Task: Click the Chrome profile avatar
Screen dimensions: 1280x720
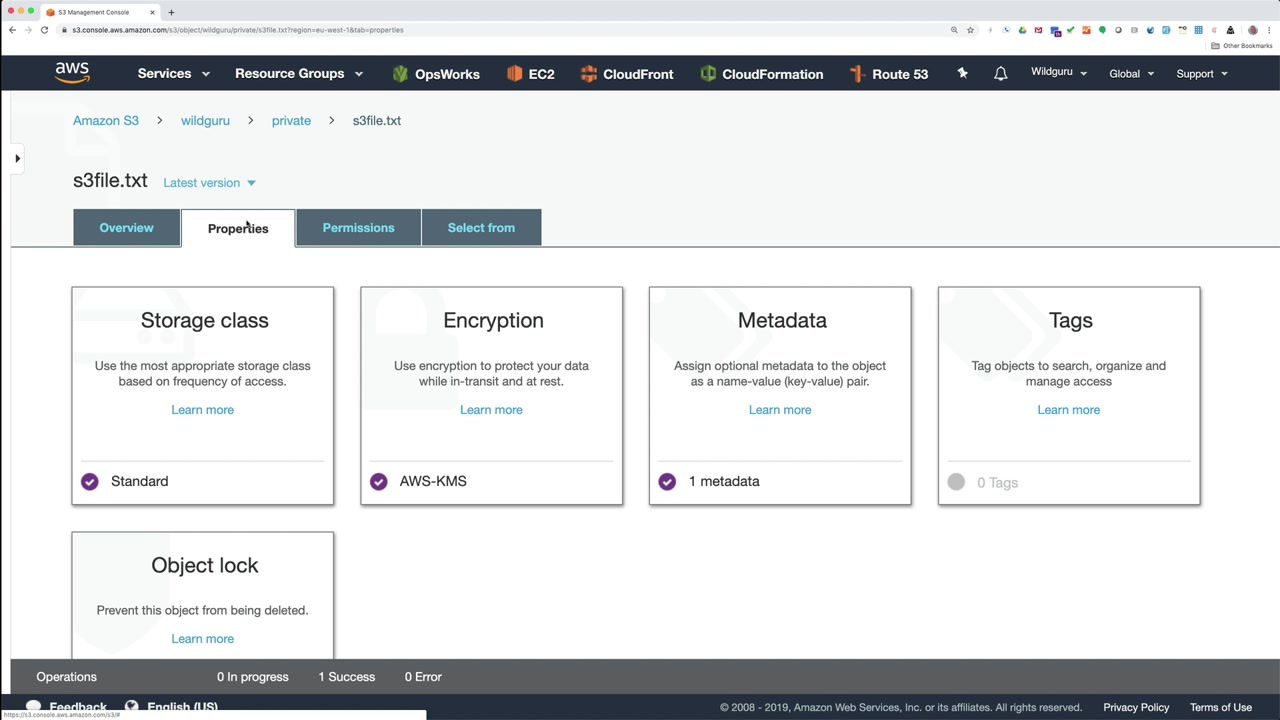Action: click(1252, 30)
